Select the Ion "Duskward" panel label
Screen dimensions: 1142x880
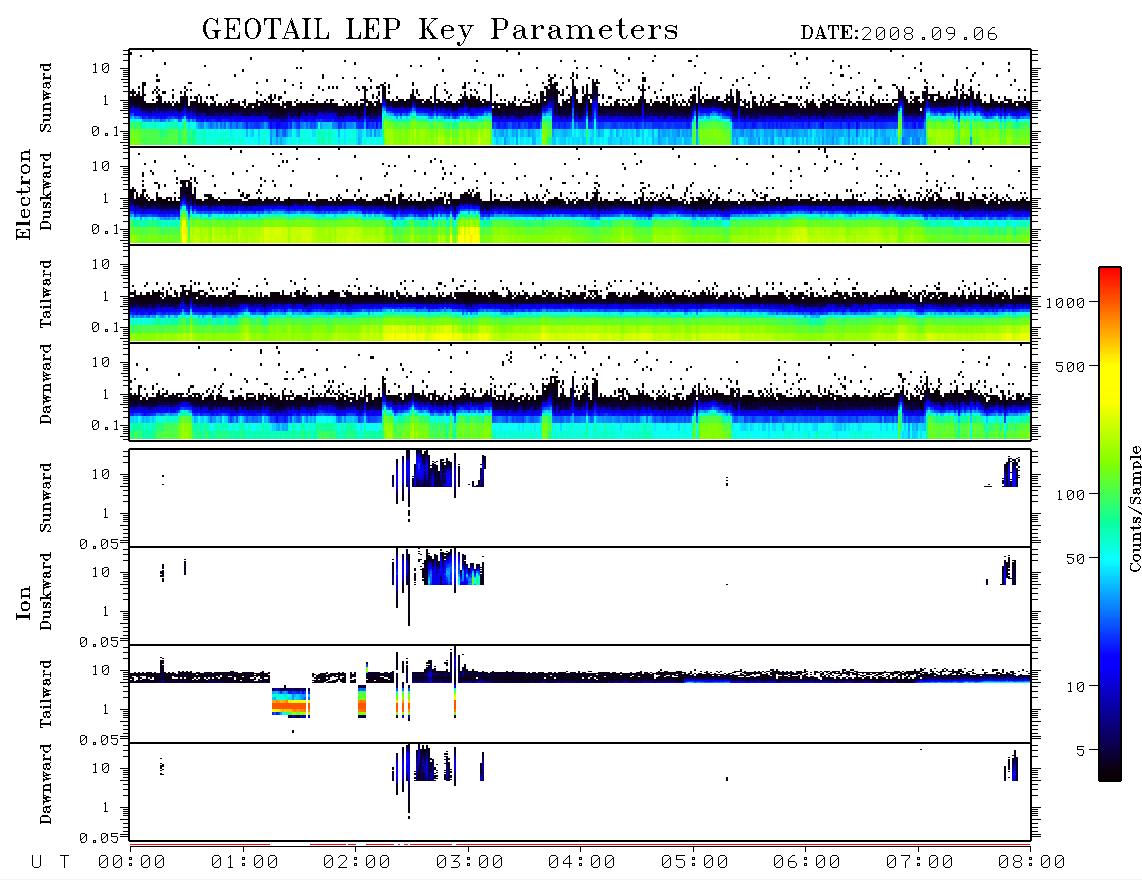[x=46, y=592]
